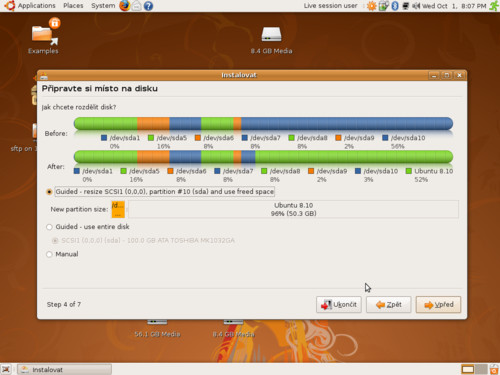
Task: Click the orange update notifier sun icon
Action: pos(372,6)
